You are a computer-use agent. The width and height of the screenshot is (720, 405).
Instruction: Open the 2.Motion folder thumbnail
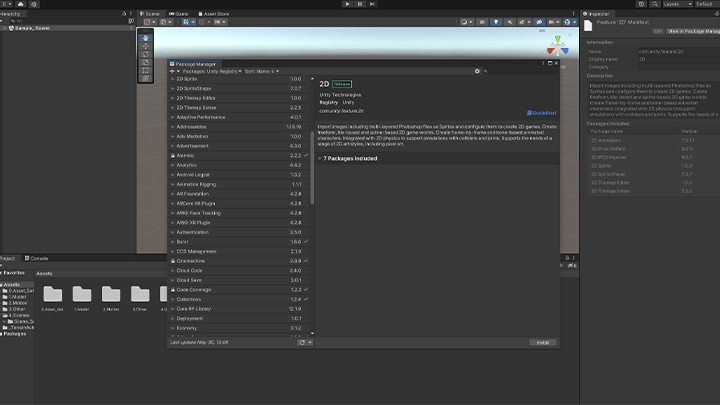[x=111, y=294]
